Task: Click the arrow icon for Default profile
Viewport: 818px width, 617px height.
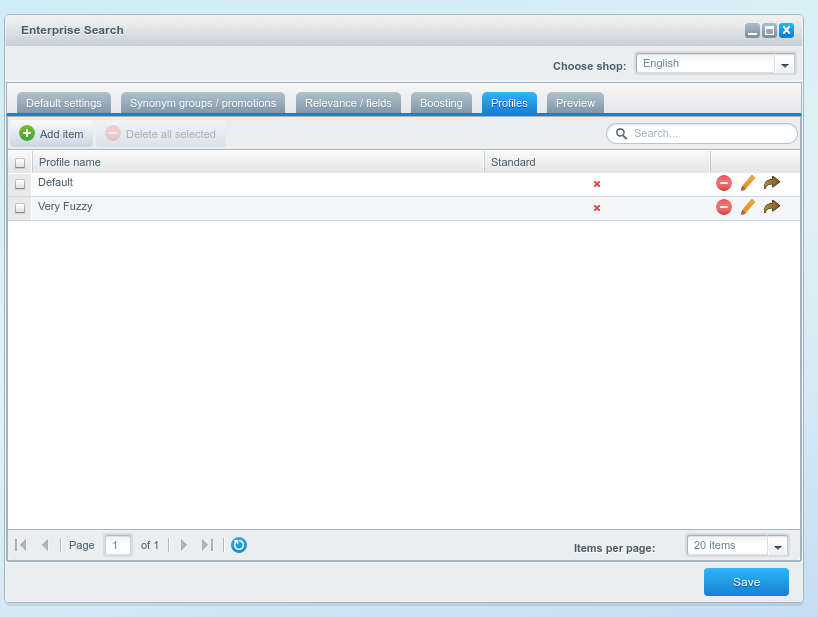Action: (x=771, y=183)
